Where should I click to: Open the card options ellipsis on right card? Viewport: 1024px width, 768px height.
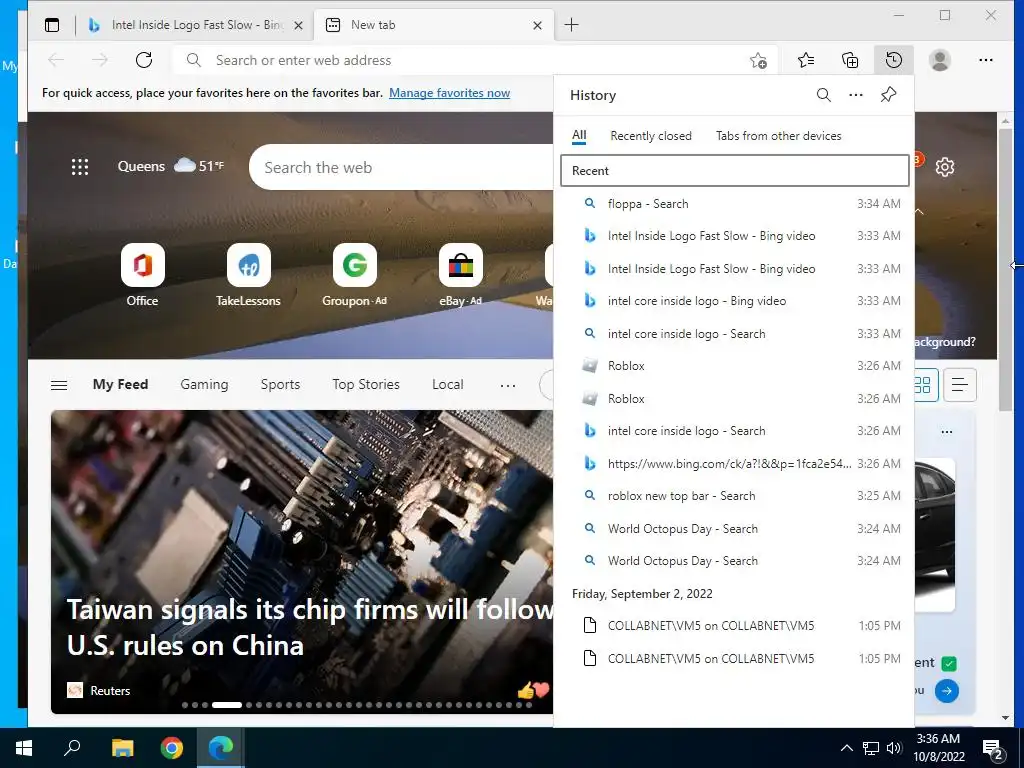(946, 432)
